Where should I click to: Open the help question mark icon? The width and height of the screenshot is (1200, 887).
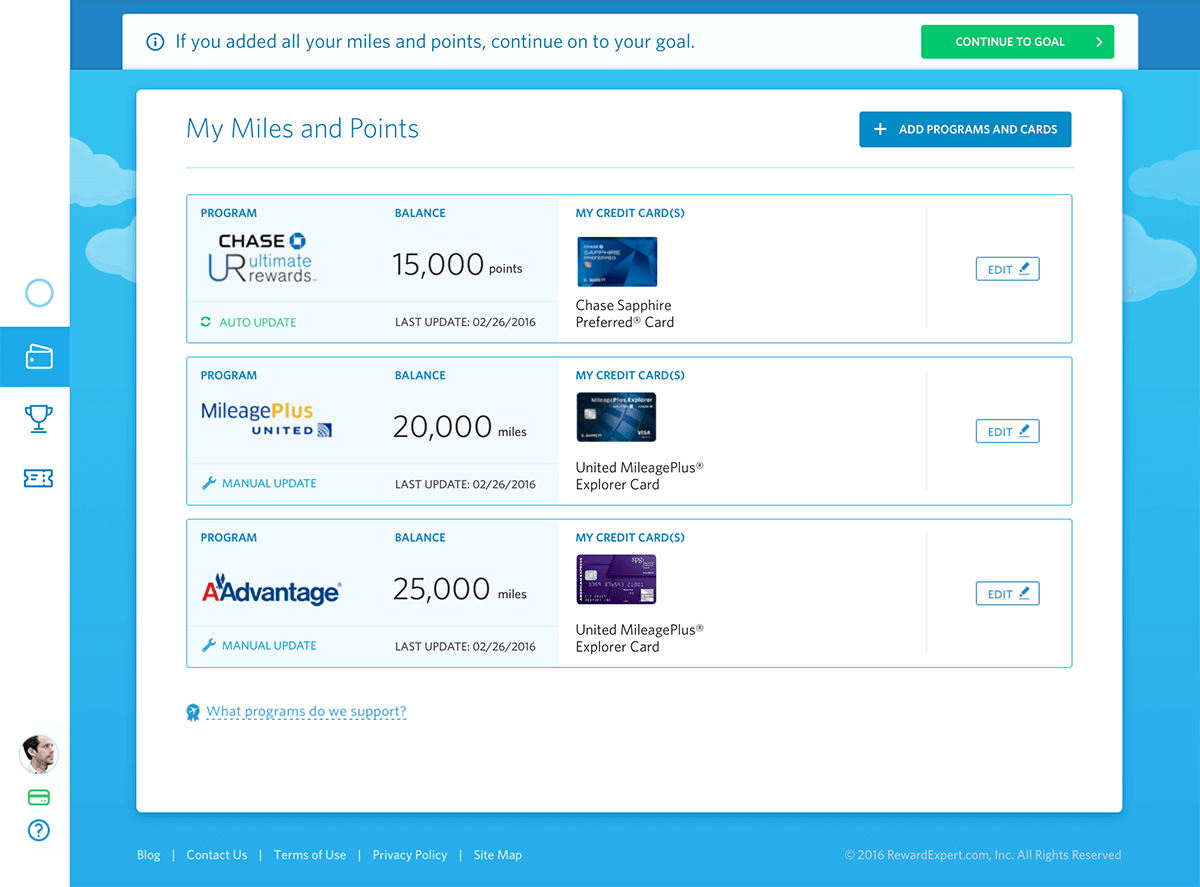point(39,830)
